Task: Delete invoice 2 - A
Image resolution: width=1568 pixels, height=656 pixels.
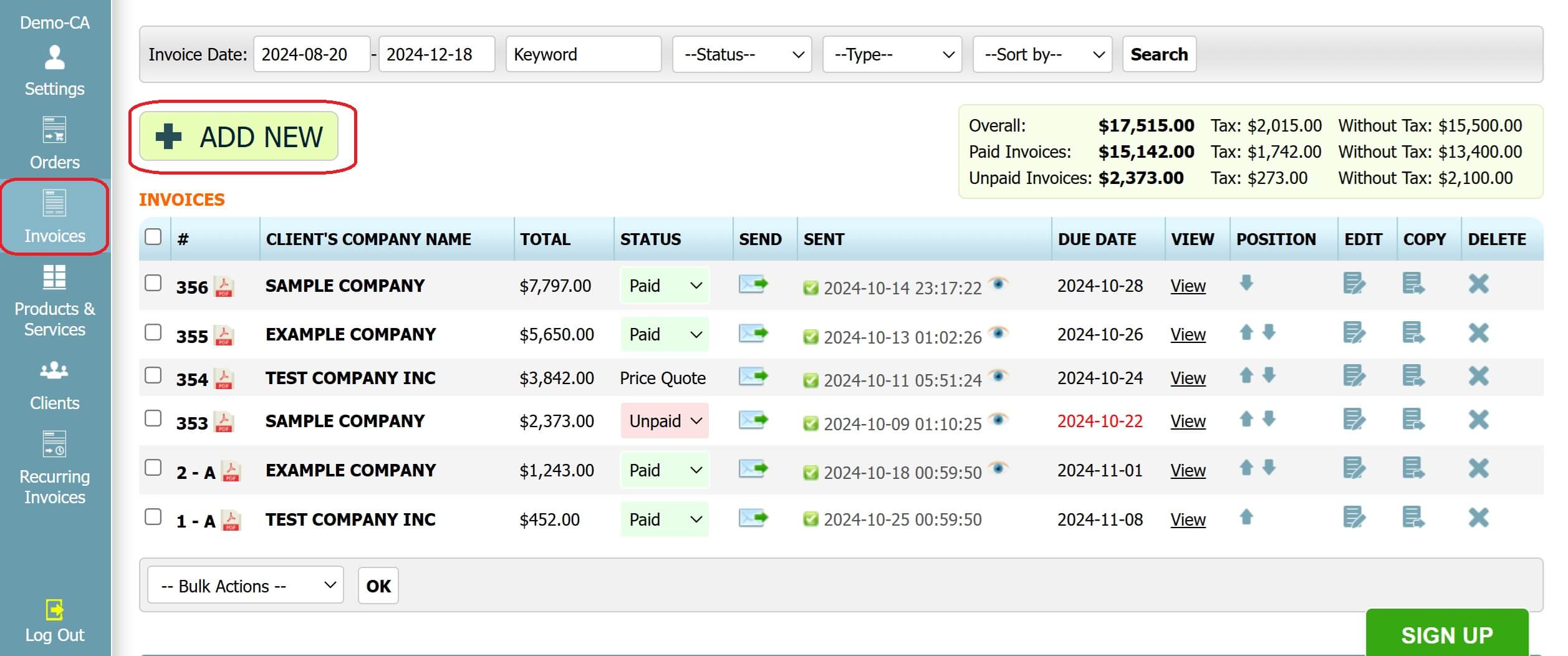Action: tap(1479, 470)
